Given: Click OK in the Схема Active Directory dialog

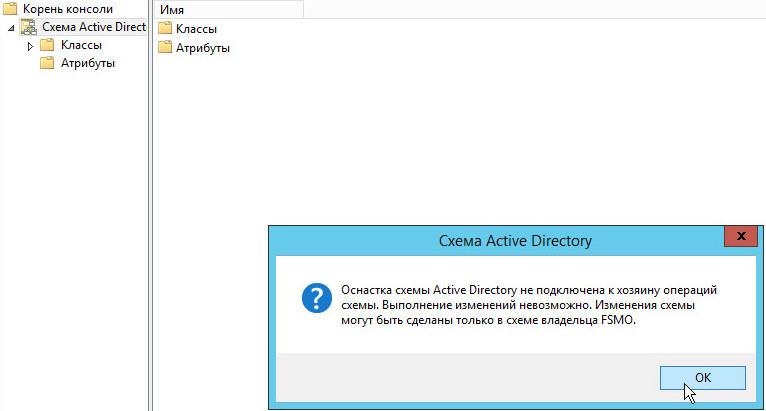Looking at the screenshot, I should tap(702, 378).
